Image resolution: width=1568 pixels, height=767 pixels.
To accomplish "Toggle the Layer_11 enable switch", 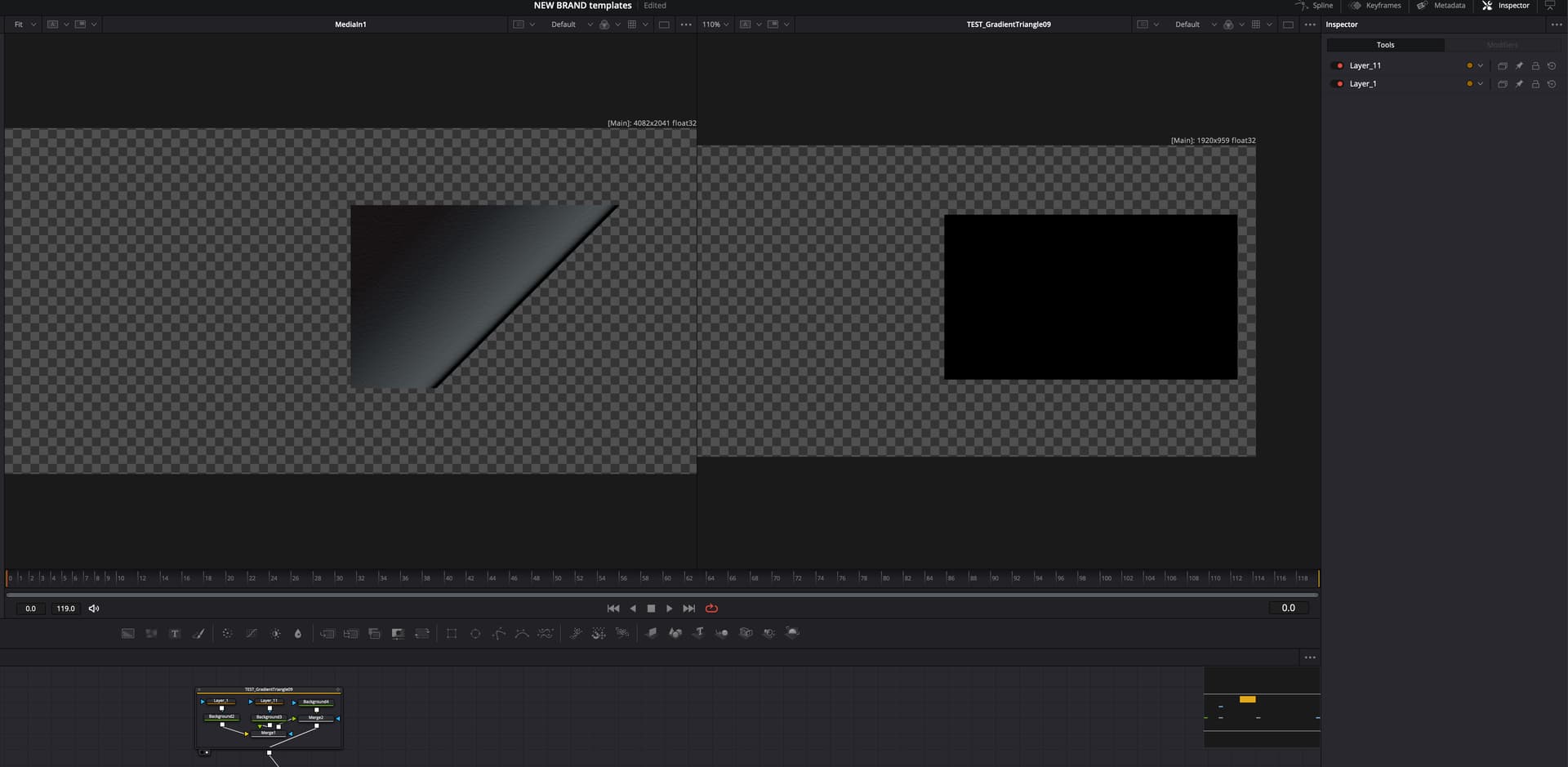I will [x=1339, y=65].
